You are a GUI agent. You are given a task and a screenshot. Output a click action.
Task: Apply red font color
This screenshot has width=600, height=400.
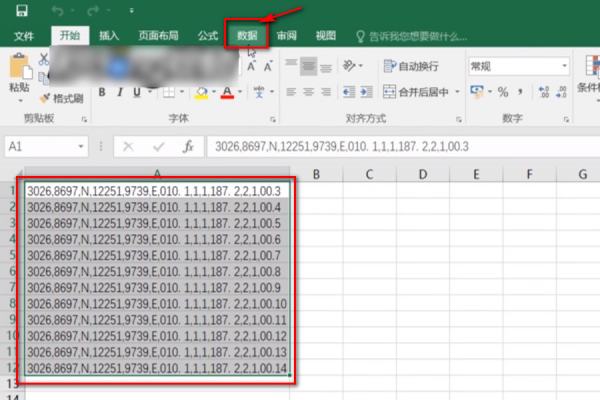tap(227, 92)
